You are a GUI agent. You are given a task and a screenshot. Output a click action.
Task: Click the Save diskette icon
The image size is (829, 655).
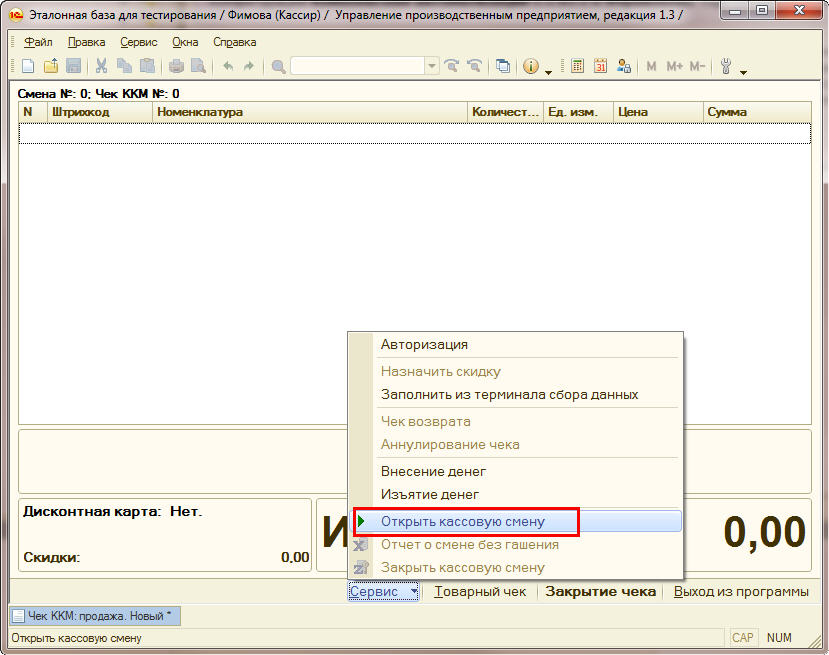[x=73, y=66]
